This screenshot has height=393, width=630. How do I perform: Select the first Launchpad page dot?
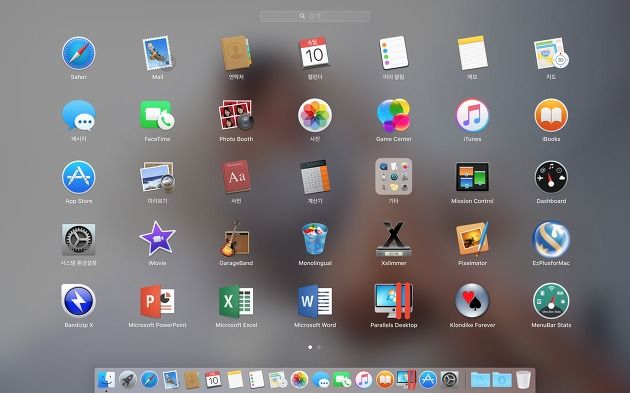pyautogui.click(x=310, y=347)
